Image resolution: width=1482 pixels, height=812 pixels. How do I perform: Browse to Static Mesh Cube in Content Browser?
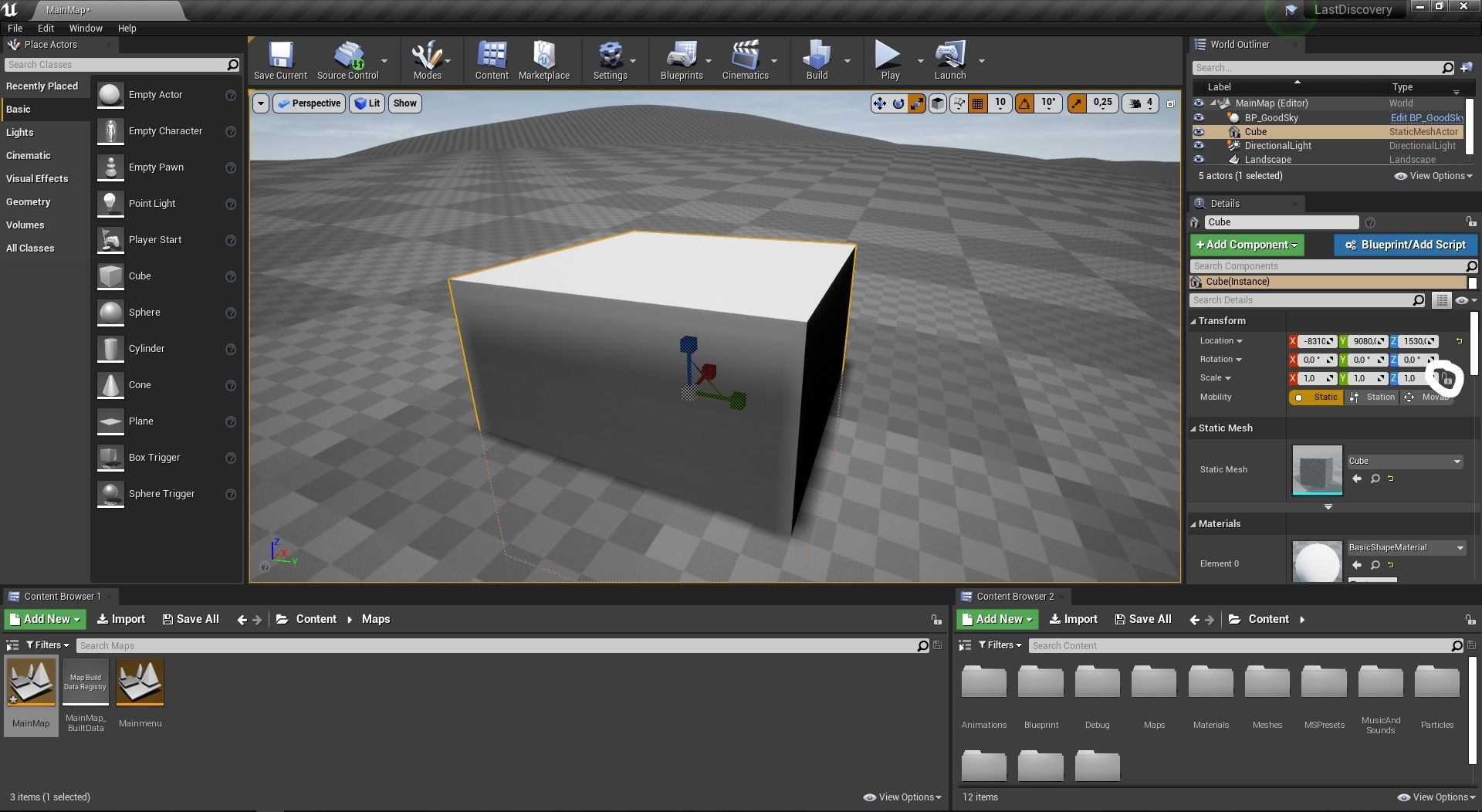1375,479
